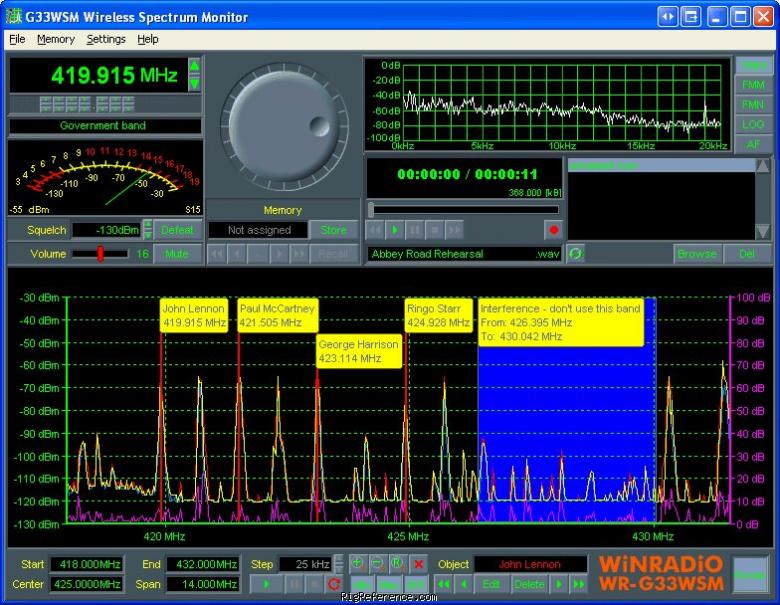Go to the next memory channel
Image resolution: width=780 pixels, height=605 pixels.
click(x=279, y=254)
